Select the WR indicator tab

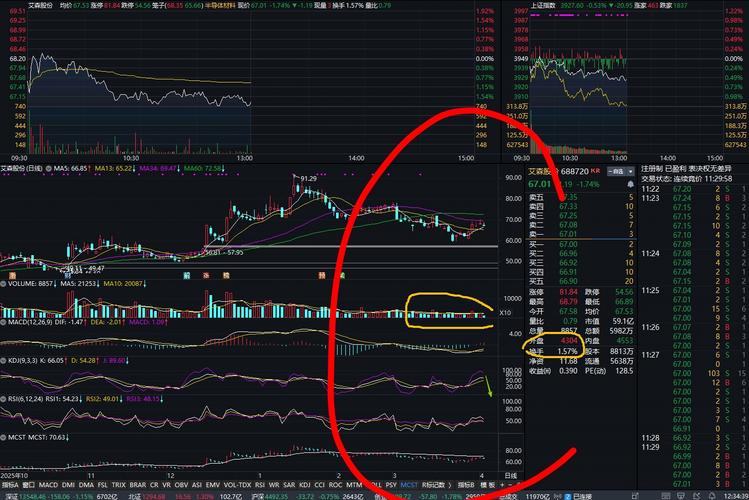point(274,485)
